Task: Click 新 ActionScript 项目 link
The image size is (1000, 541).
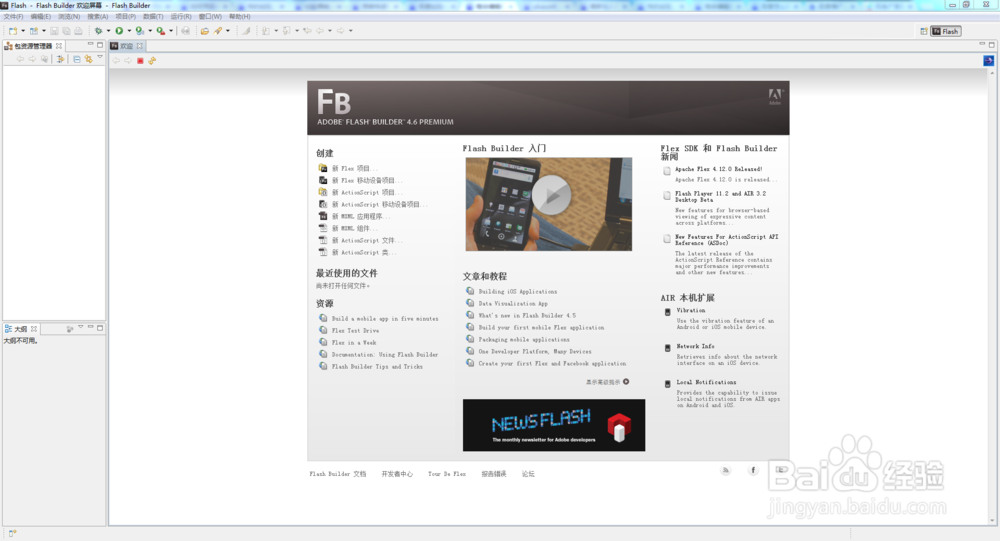Action: coord(367,193)
